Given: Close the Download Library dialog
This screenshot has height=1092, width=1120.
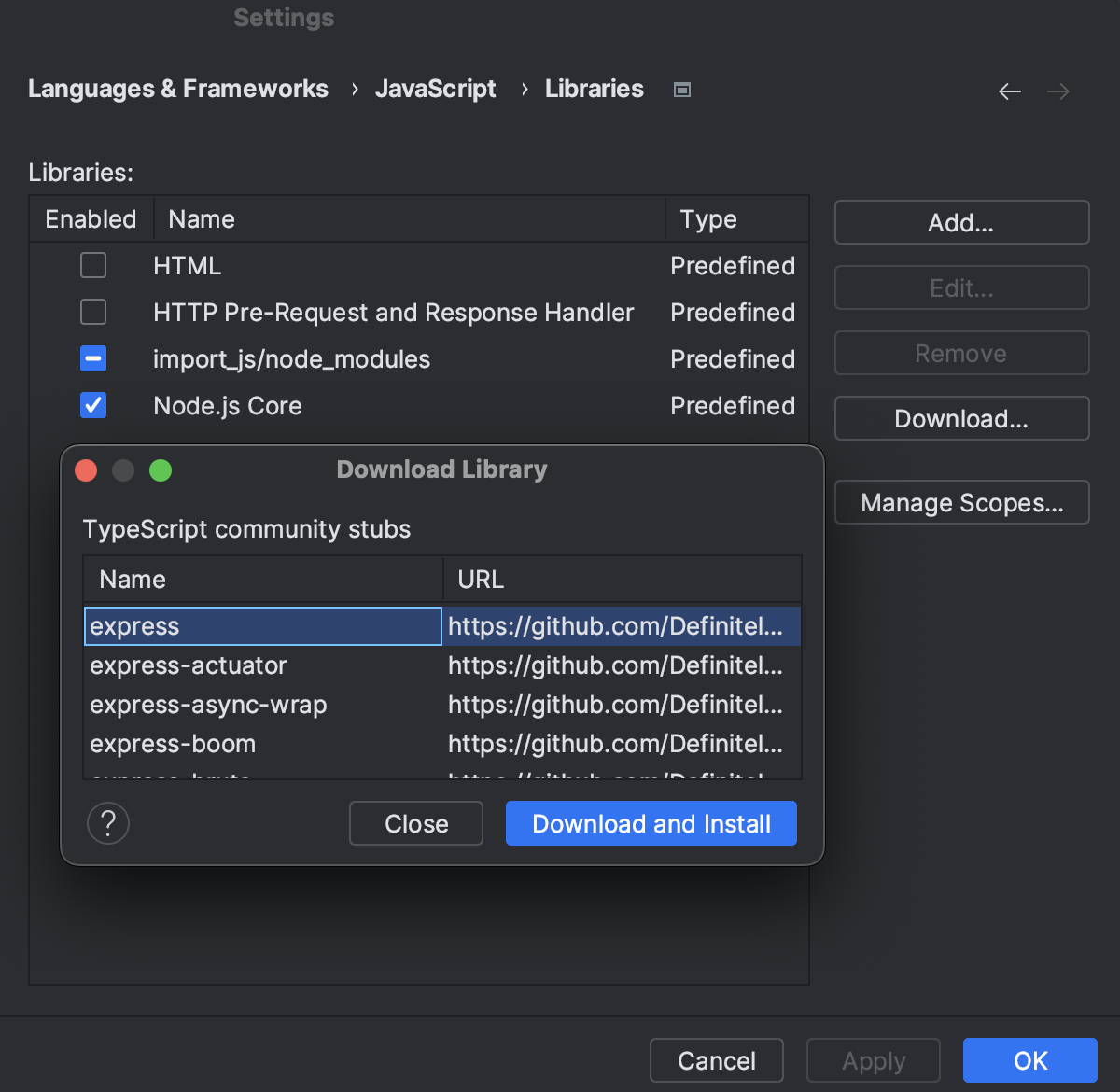Looking at the screenshot, I should point(415,823).
